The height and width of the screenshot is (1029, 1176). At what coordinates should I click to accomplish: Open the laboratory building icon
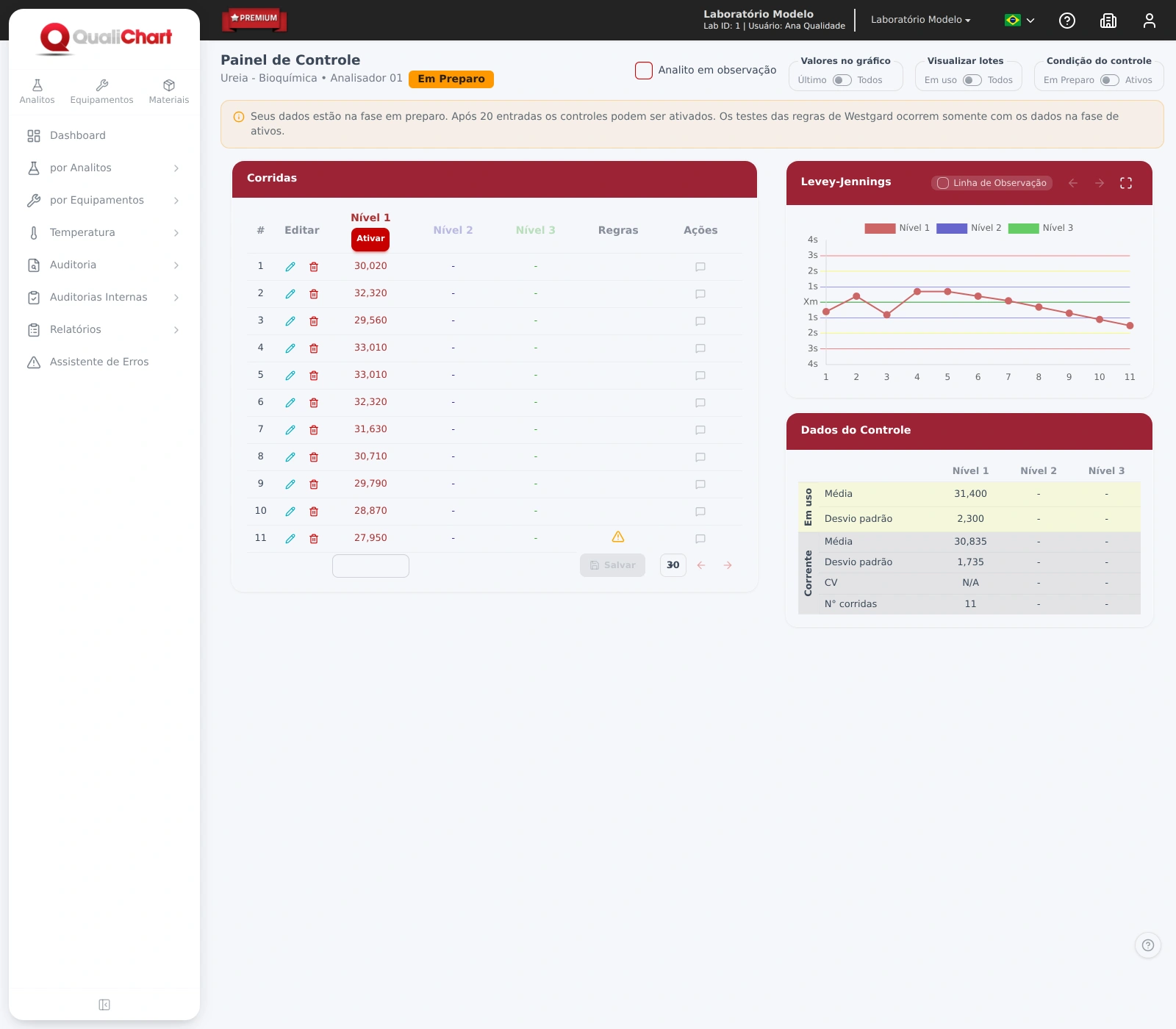(1108, 21)
